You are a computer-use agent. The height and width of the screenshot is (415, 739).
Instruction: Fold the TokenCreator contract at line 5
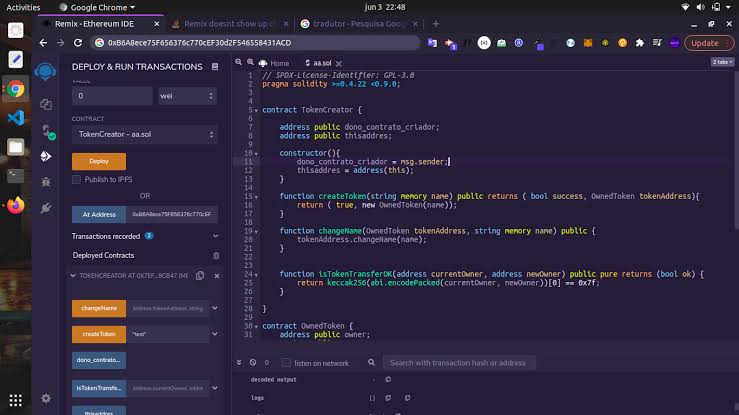pos(256,110)
